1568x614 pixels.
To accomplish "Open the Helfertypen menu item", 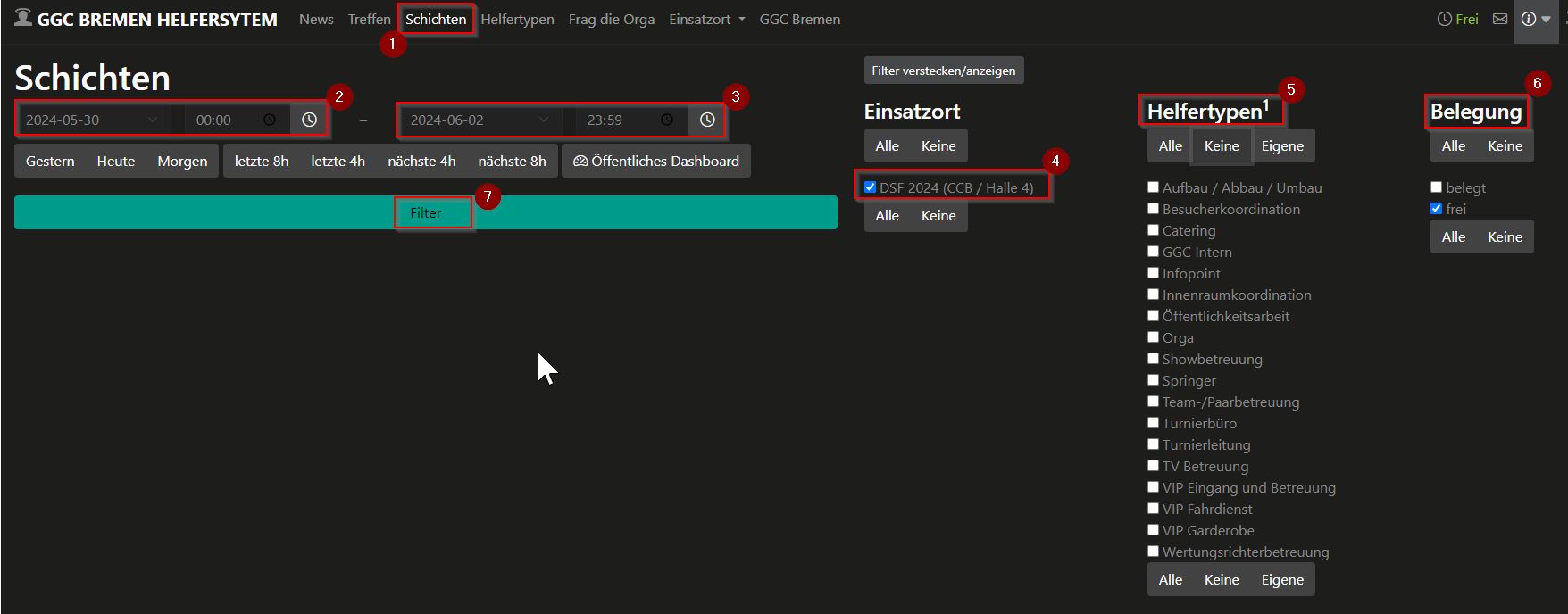I will [517, 19].
